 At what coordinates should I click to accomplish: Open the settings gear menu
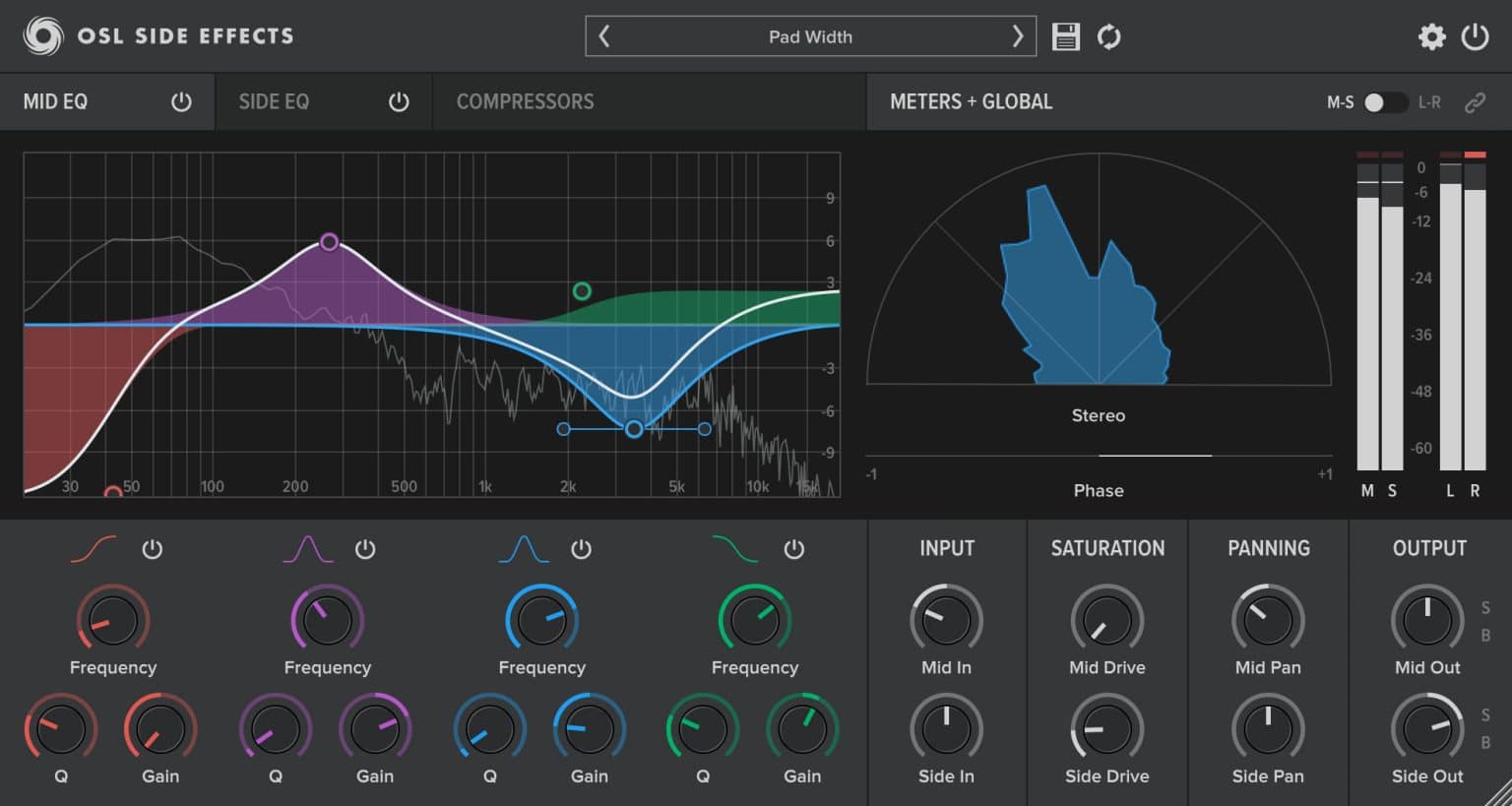1433,36
